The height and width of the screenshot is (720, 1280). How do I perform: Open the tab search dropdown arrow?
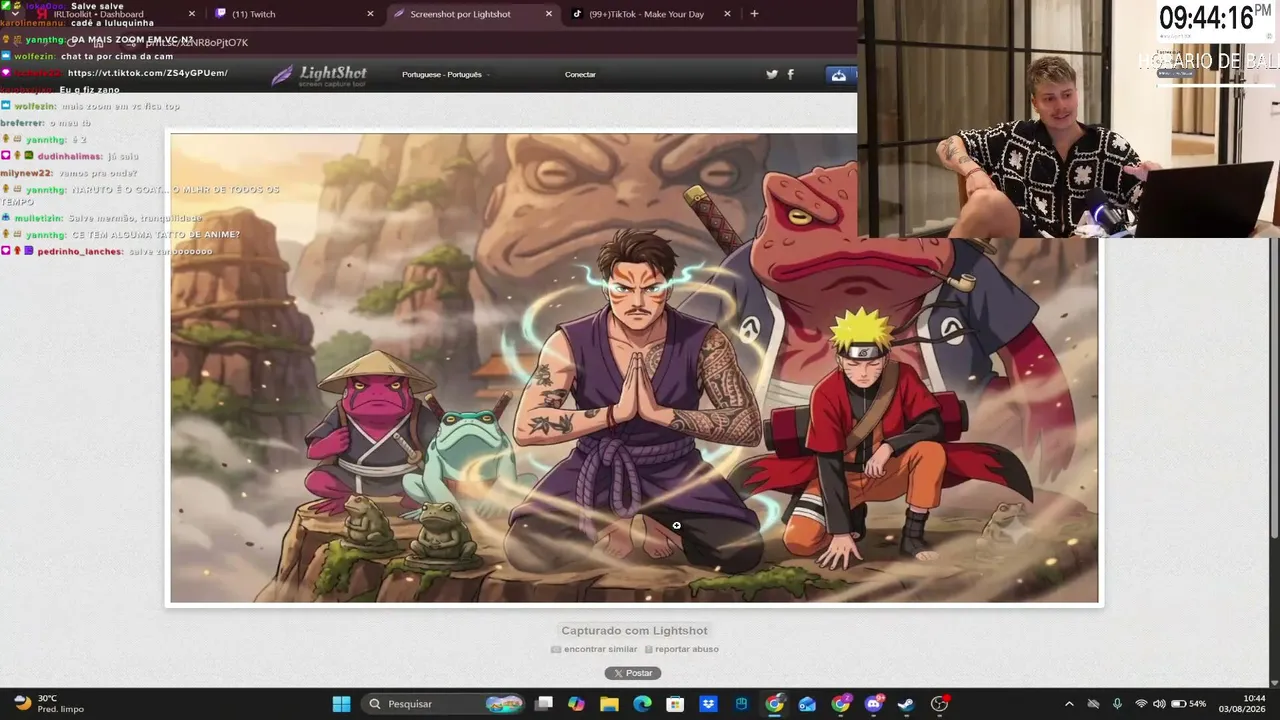(13, 14)
